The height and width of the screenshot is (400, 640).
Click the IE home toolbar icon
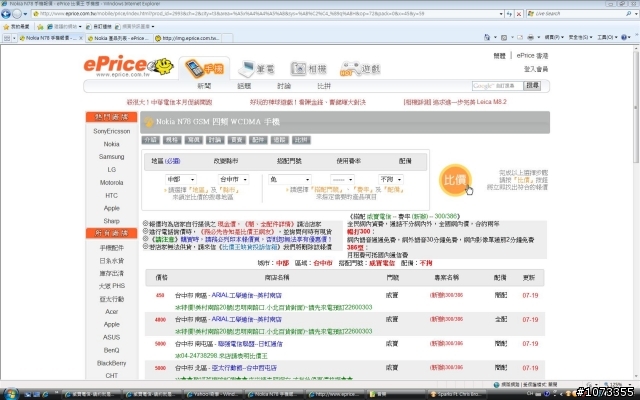(x=487, y=37)
